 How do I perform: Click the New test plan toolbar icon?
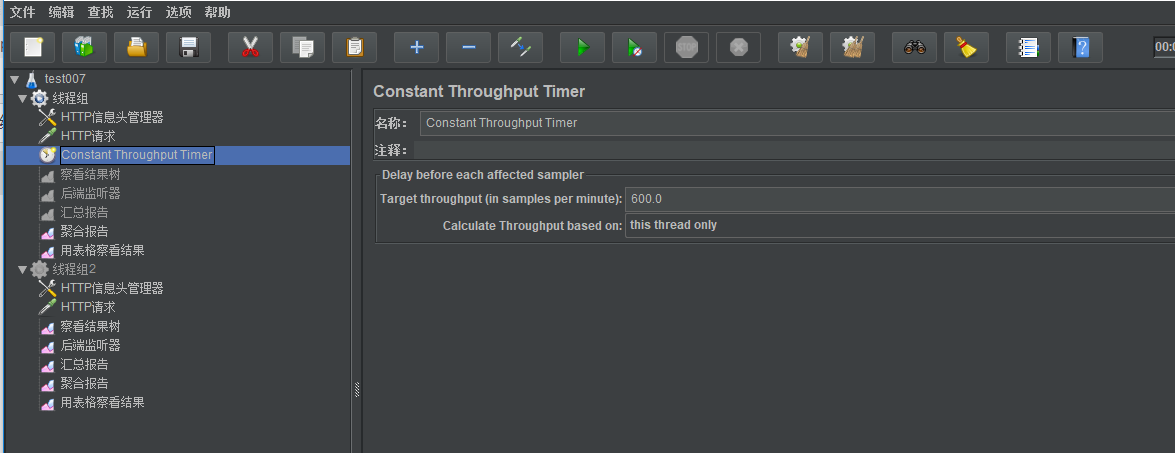tap(32, 48)
